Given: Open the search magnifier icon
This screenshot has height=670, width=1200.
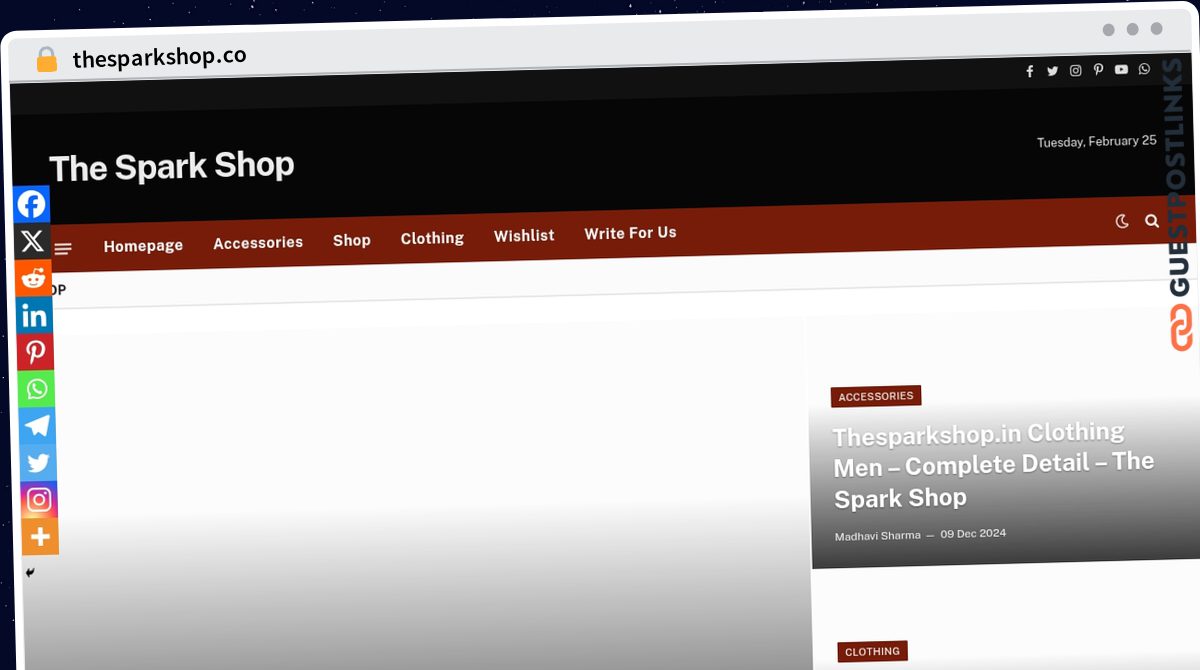Looking at the screenshot, I should coord(1152,221).
